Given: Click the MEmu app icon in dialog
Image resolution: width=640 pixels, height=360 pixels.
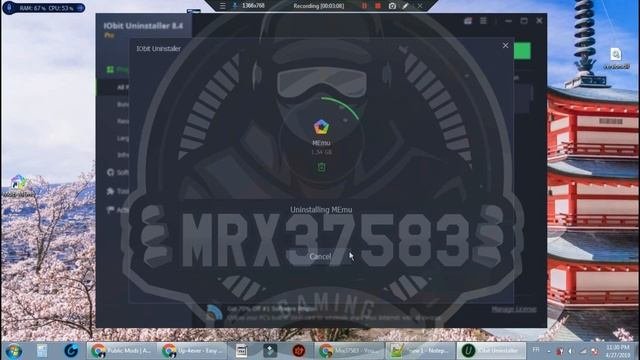Looking at the screenshot, I should tap(321, 127).
